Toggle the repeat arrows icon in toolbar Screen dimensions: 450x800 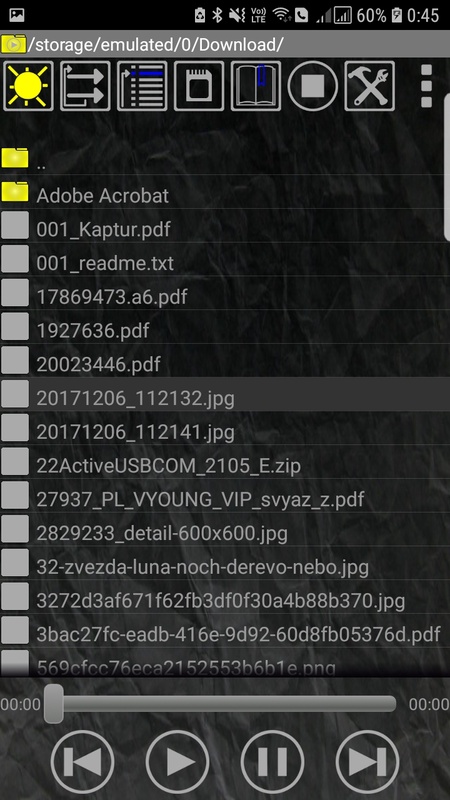[x=85, y=86]
